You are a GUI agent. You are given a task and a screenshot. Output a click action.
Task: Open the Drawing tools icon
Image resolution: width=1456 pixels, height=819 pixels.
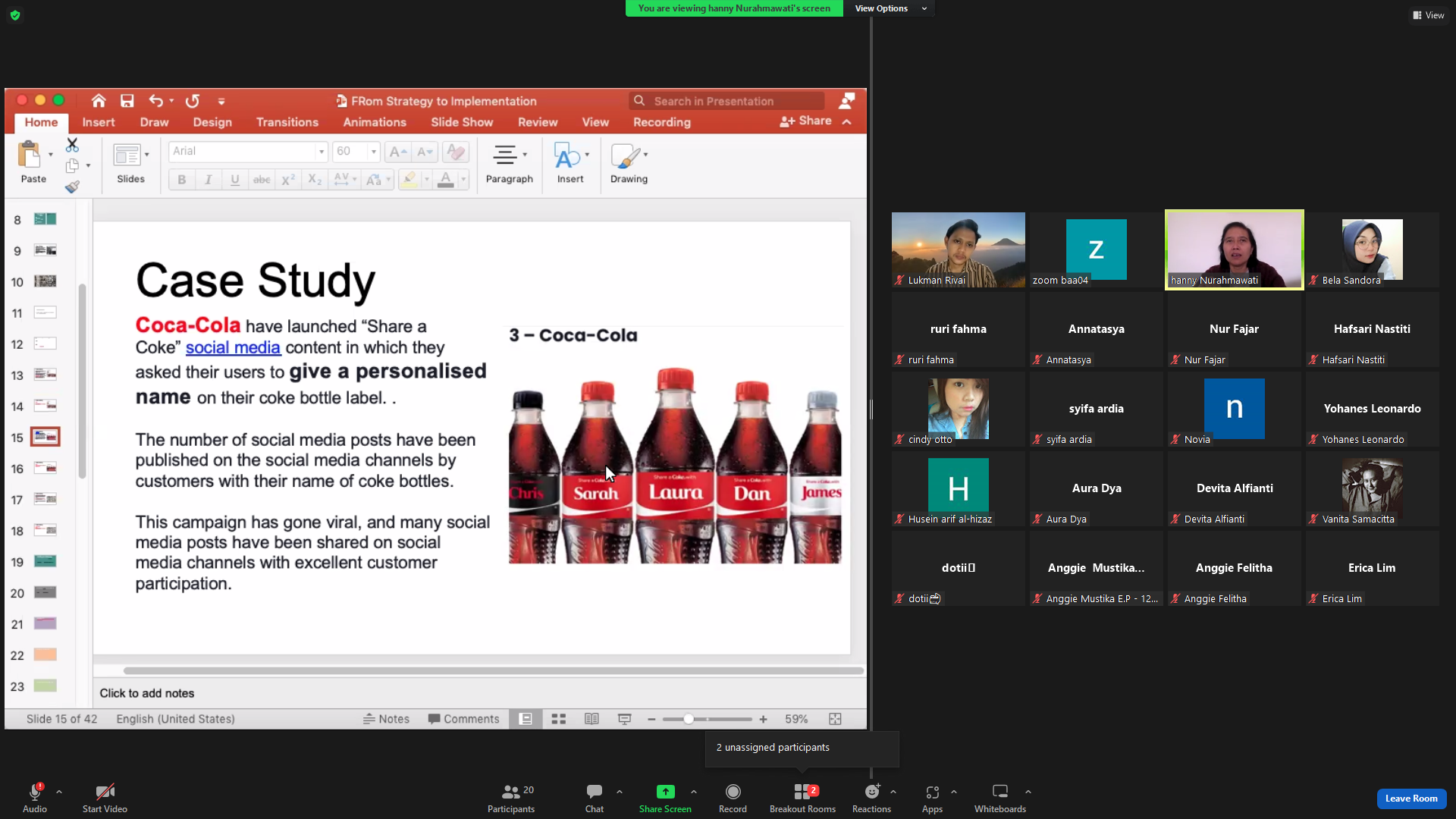pyautogui.click(x=626, y=155)
